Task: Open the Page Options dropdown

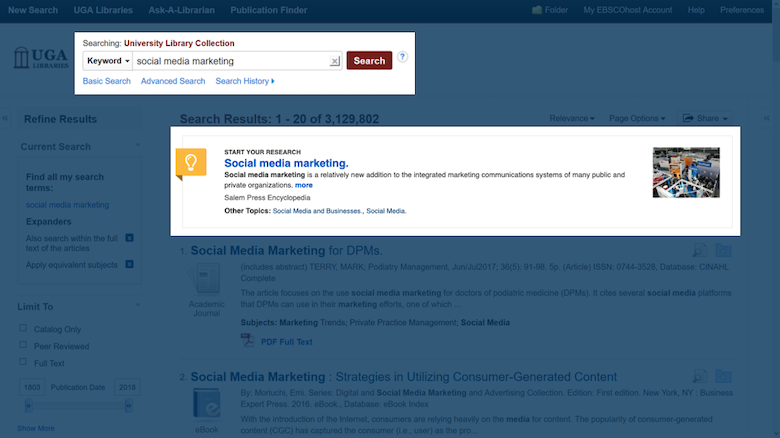Action: coord(637,118)
